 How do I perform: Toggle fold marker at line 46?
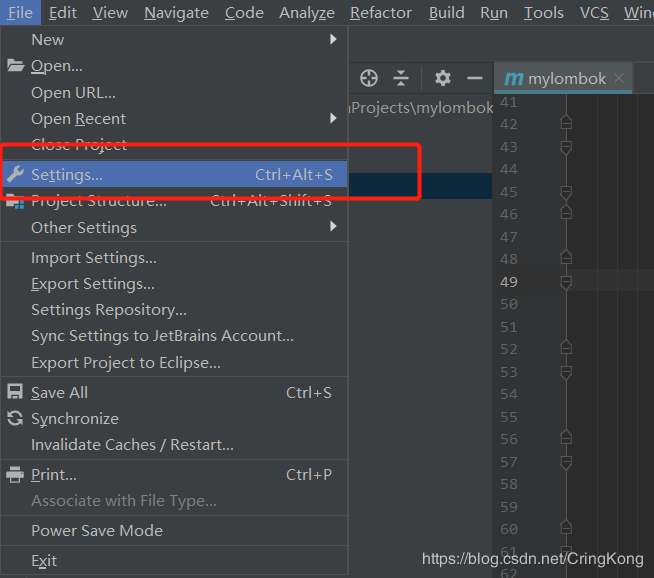click(x=566, y=213)
